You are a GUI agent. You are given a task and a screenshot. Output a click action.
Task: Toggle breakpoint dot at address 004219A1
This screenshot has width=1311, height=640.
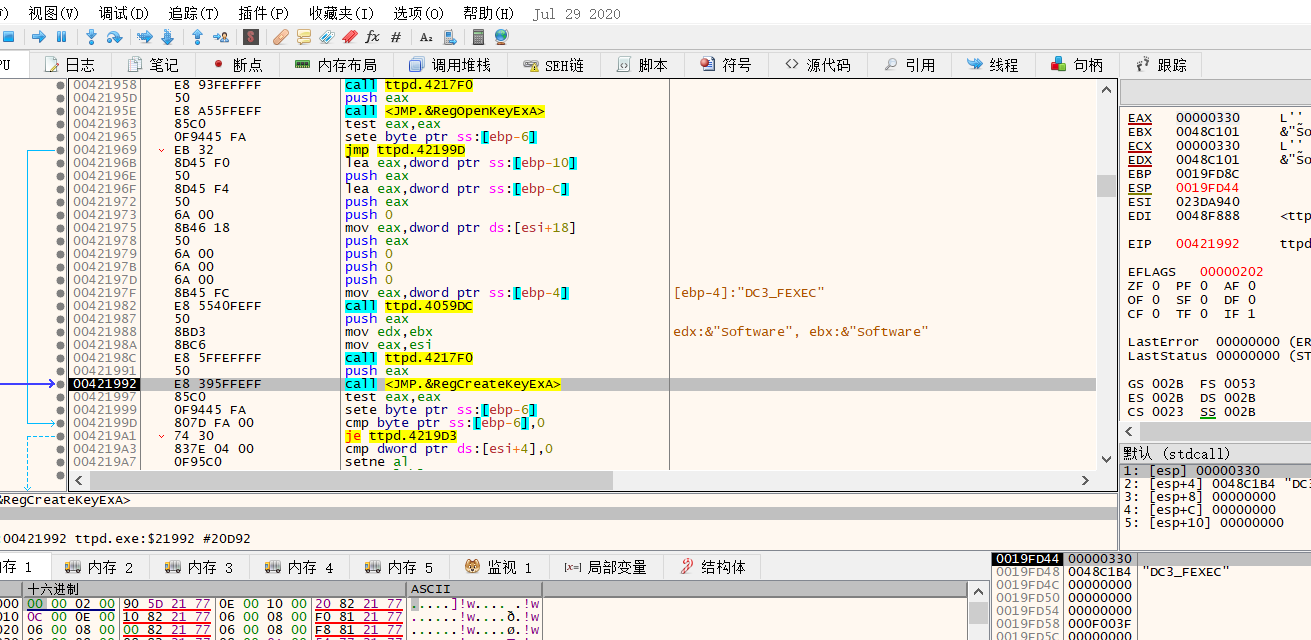tap(61, 436)
